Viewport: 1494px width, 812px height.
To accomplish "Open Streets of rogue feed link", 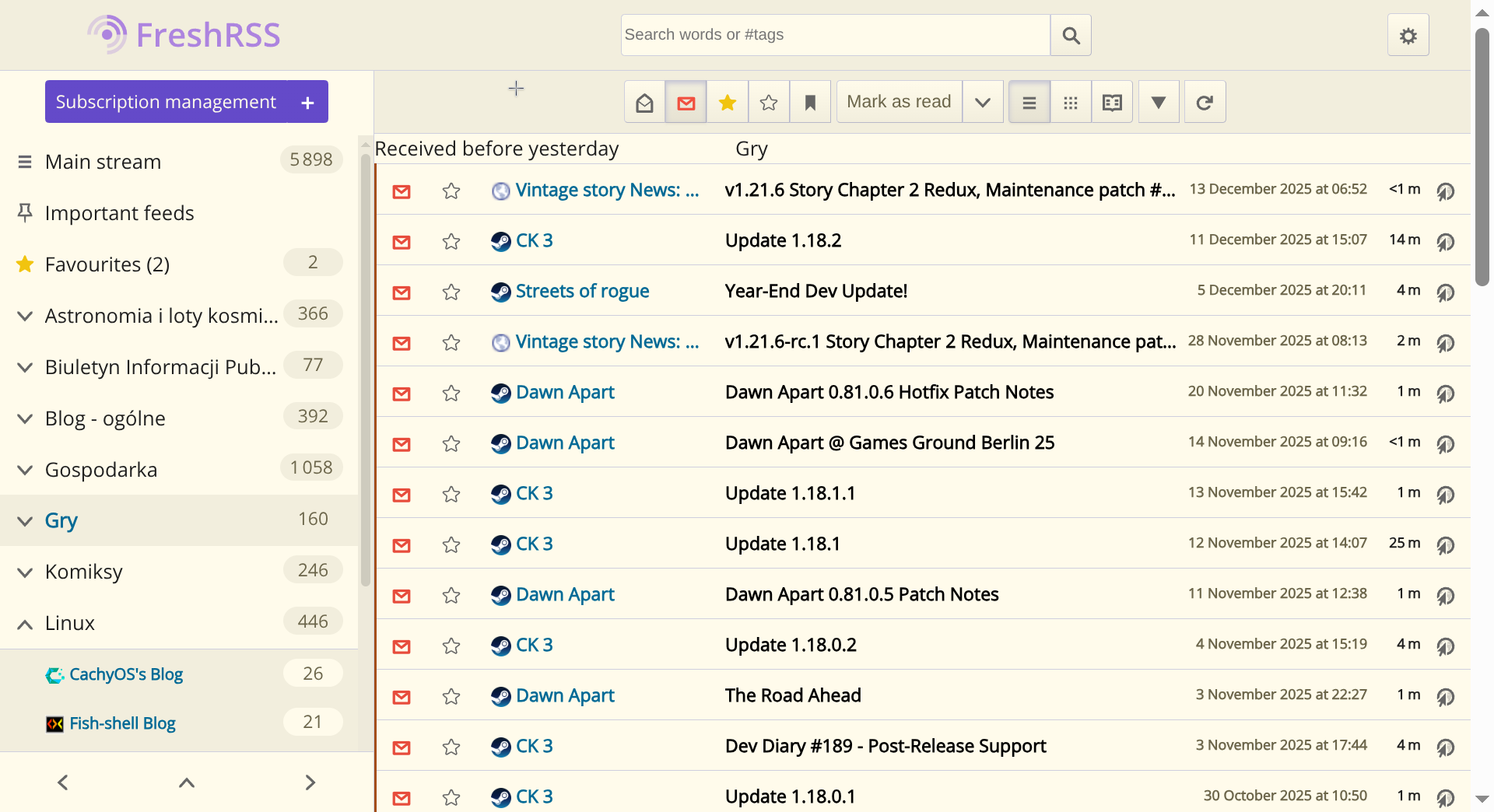I will [x=582, y=291].
